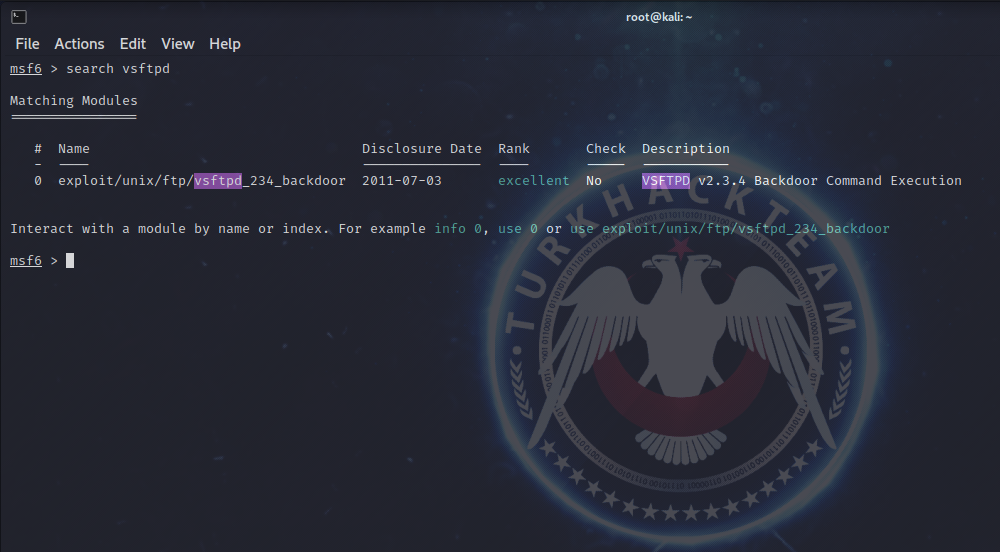
Task: Open the Help menu
Action: tap(224, 44)
